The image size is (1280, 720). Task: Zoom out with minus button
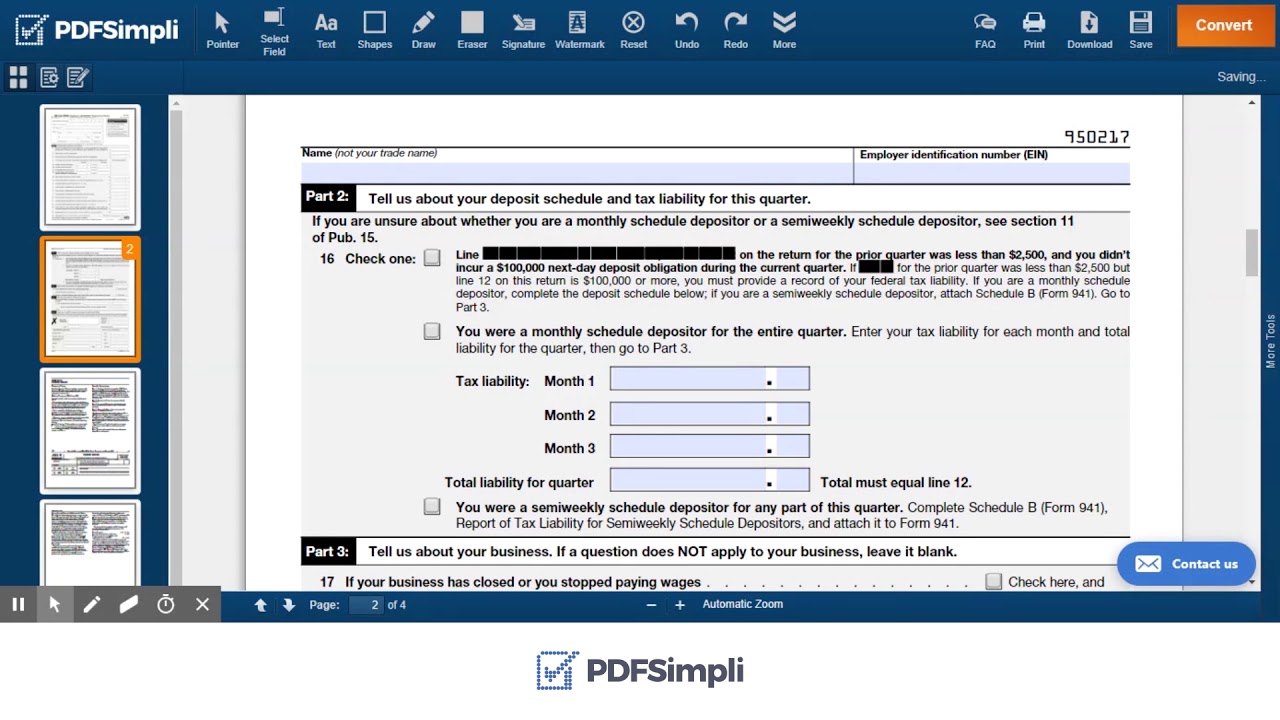[651, 604]
